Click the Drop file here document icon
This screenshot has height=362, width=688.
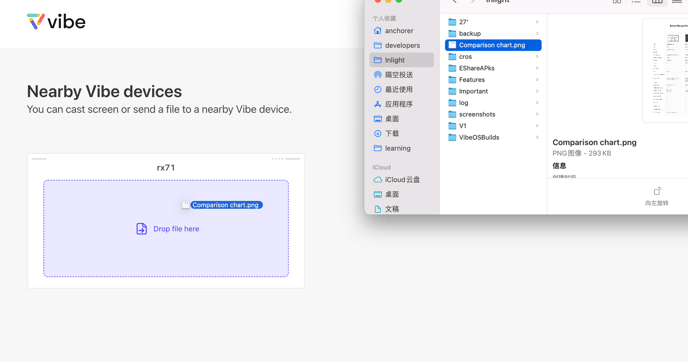point(141,229)
